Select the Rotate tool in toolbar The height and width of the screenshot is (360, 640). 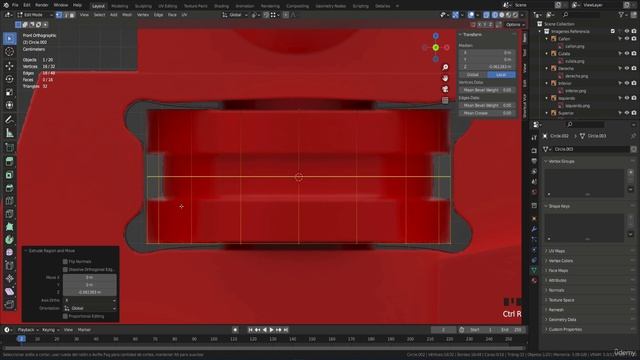pos(9,79)
